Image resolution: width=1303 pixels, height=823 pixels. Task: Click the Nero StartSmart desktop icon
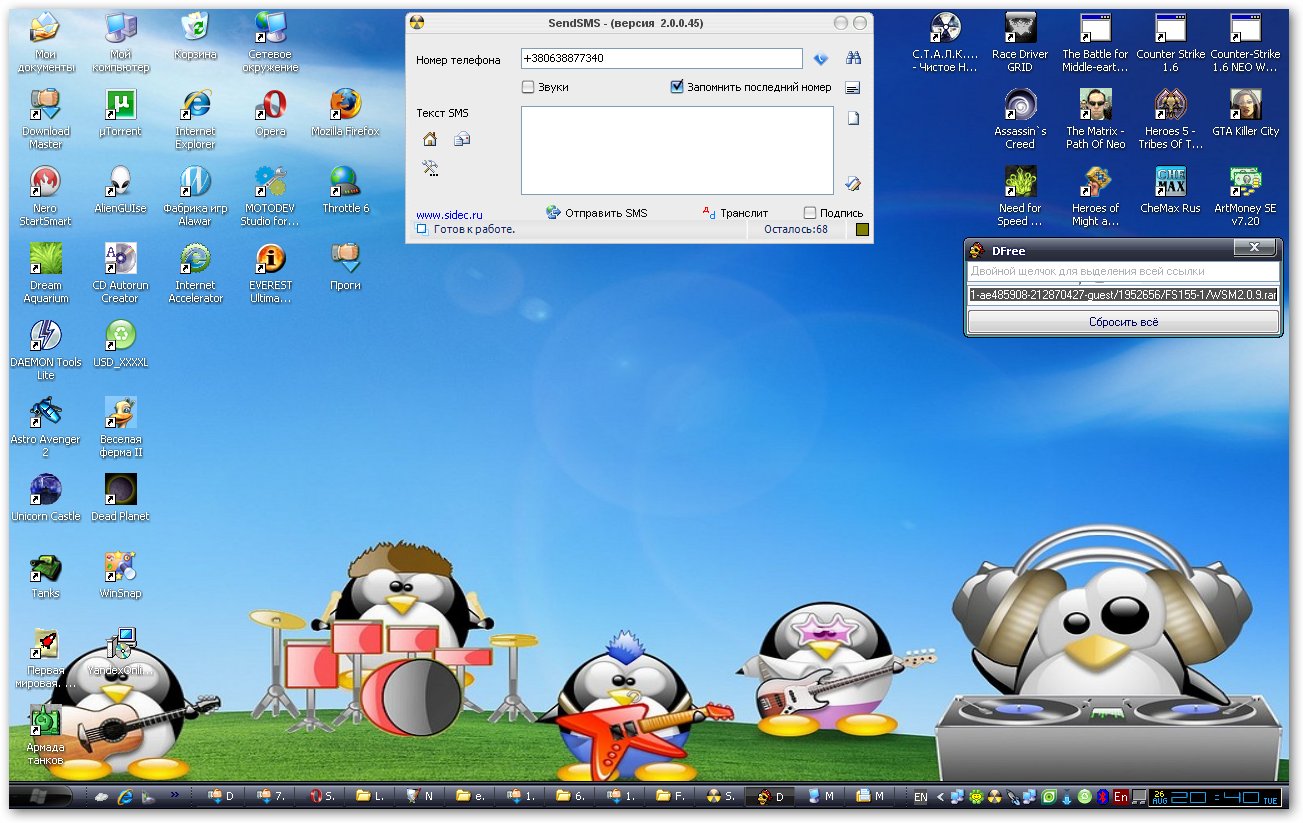pos(45,196)
